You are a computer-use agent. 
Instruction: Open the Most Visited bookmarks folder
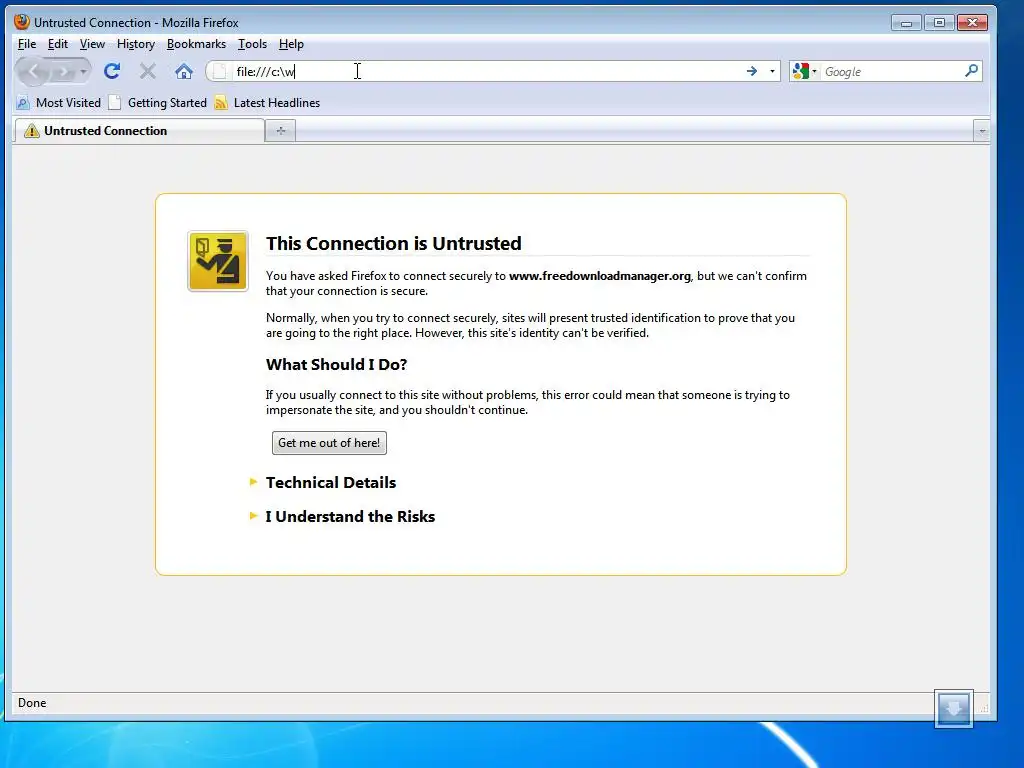[59, 103]
